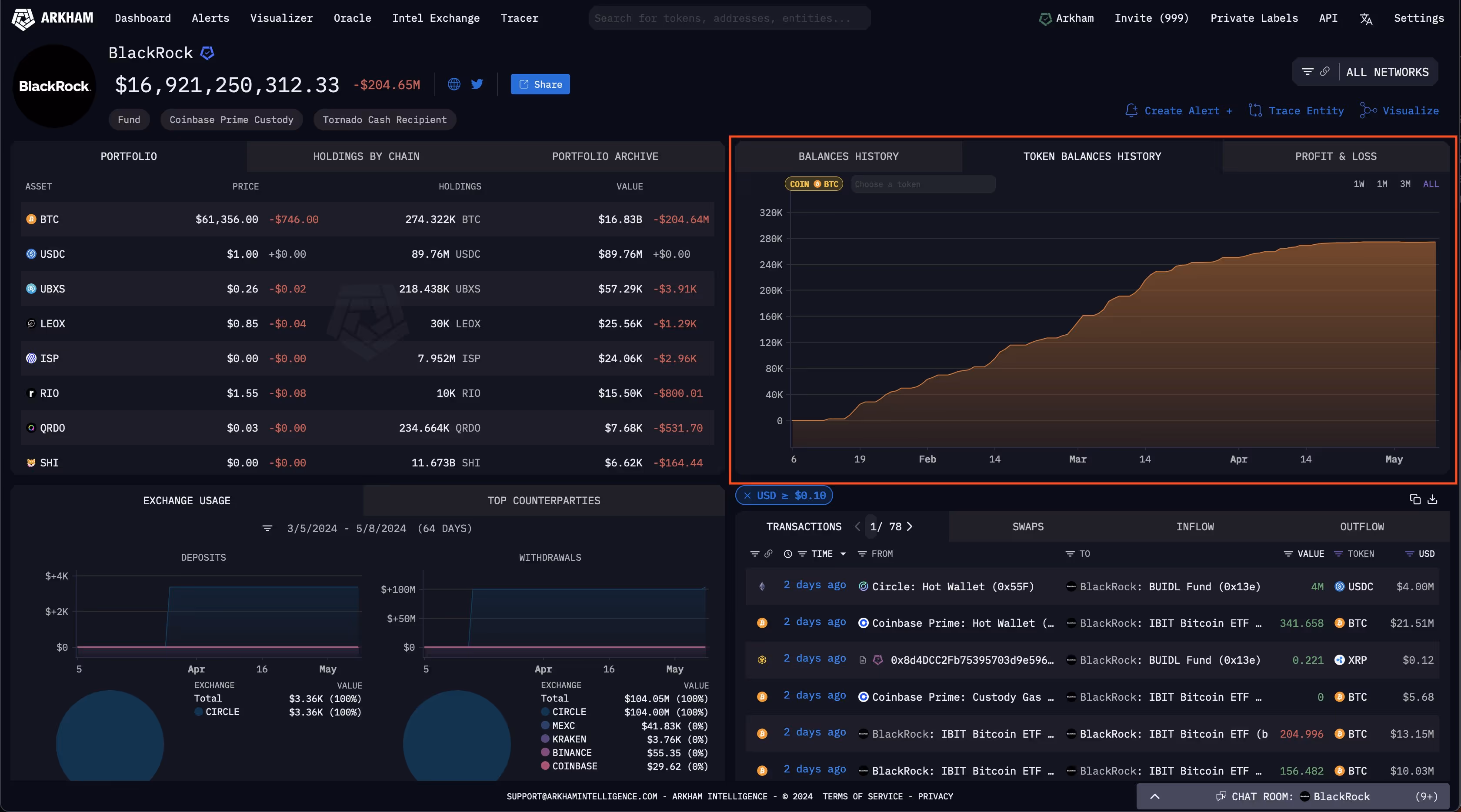Screen dimensions: 1461x812
Task: Click the Arkham logo home icon
Action: pyautogui.click(x=23, y=19)
